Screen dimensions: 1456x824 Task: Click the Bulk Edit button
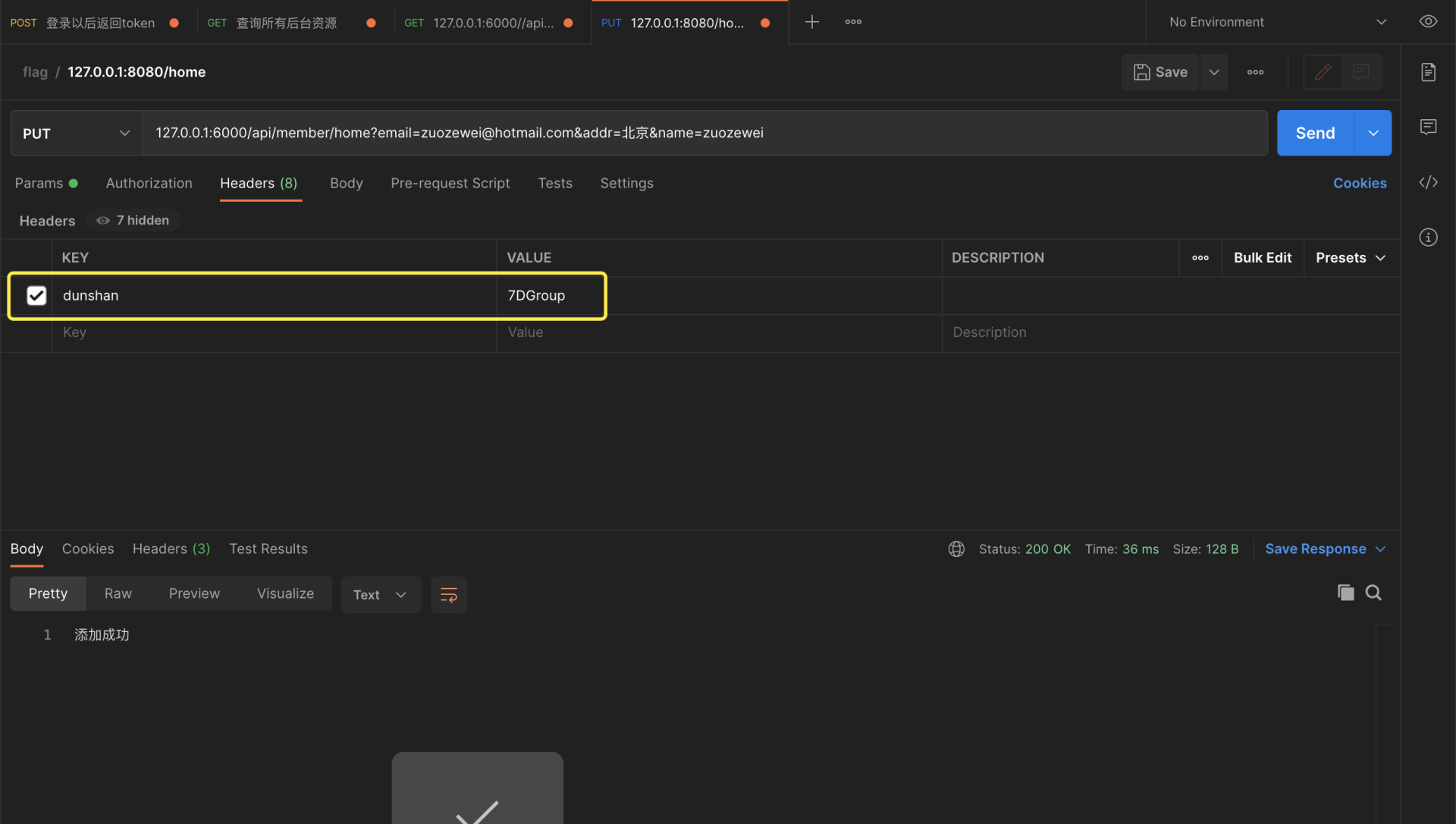tap(1263, 258)
